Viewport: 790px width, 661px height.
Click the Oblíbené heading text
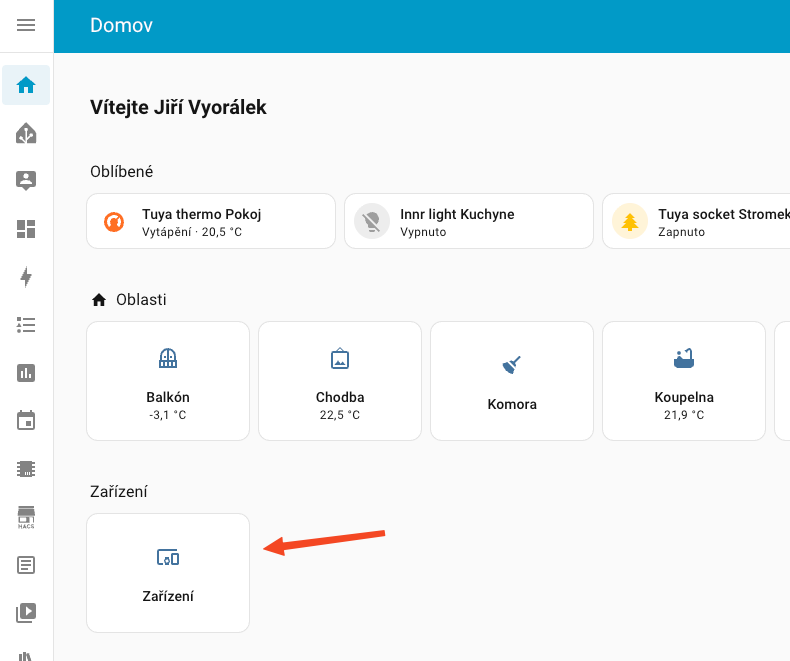tap(121, 172)
